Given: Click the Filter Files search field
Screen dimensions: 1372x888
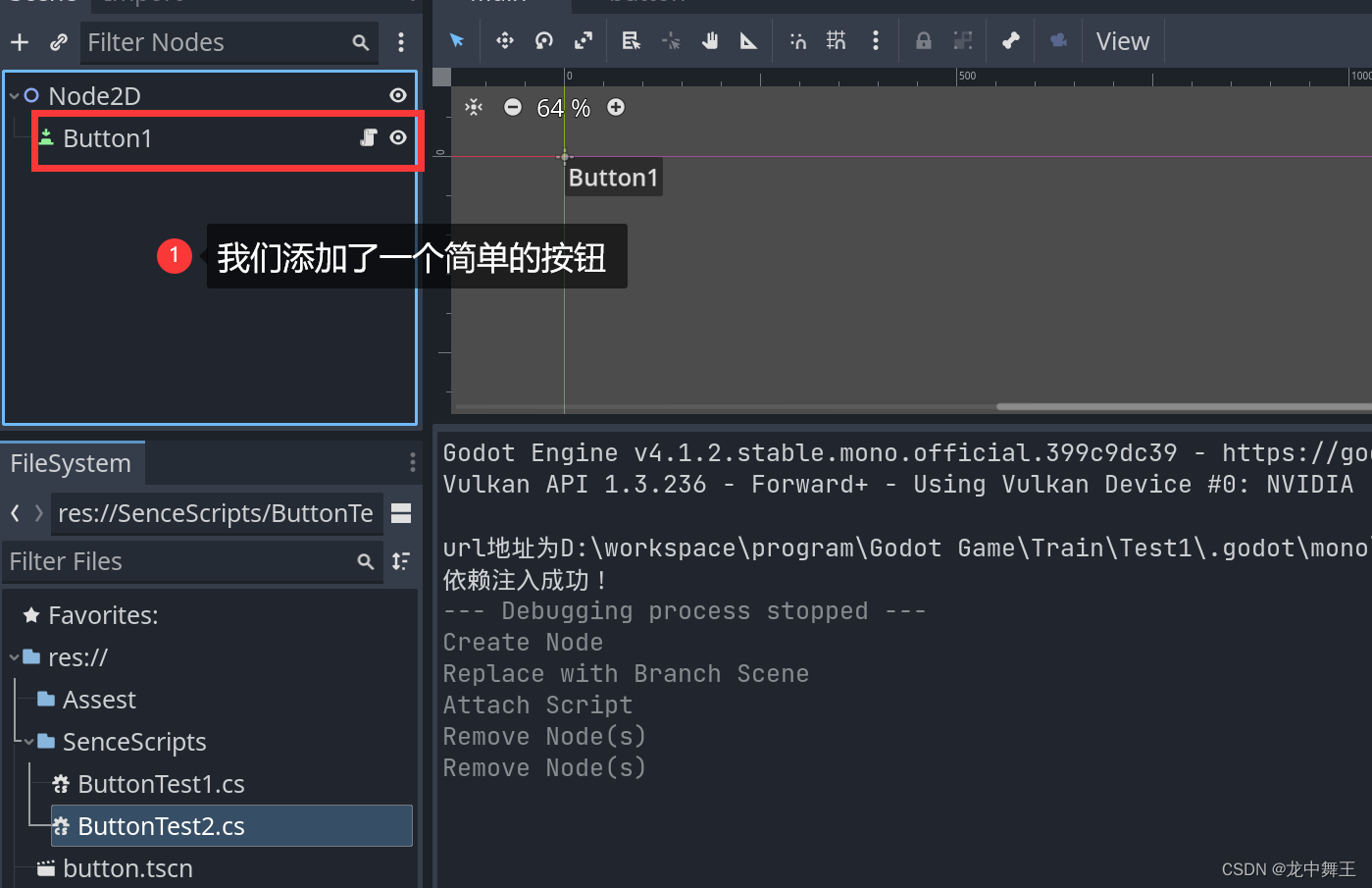Looking at the screenshot, I should point(192,561).
